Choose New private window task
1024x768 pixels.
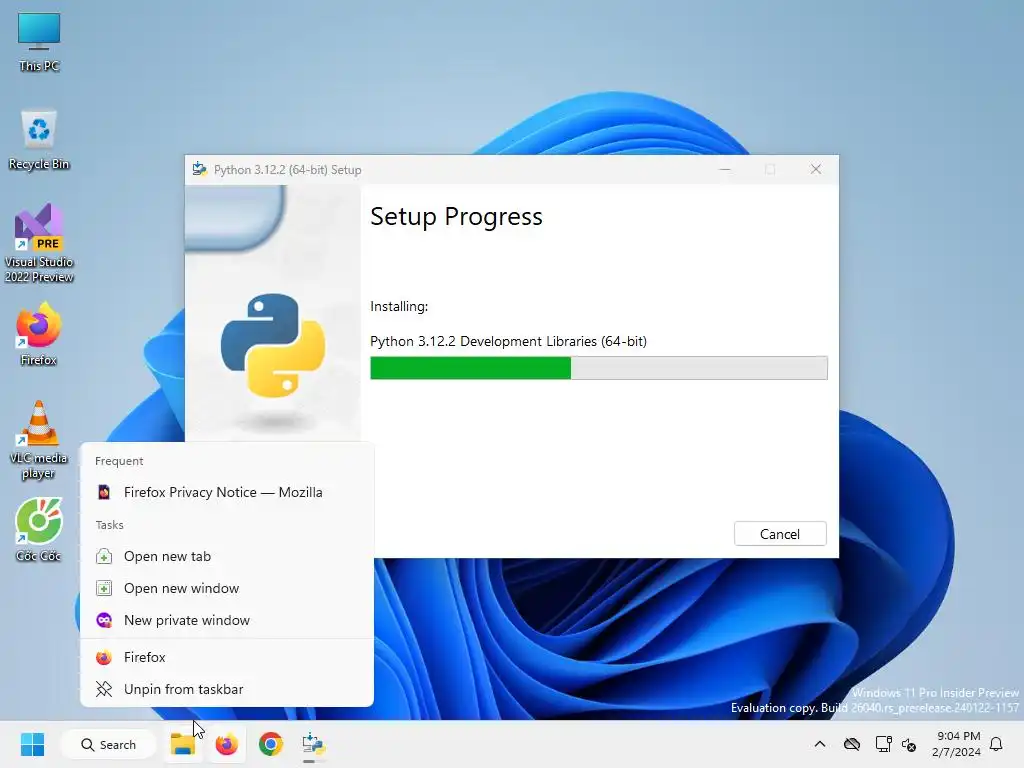(227, 620)
